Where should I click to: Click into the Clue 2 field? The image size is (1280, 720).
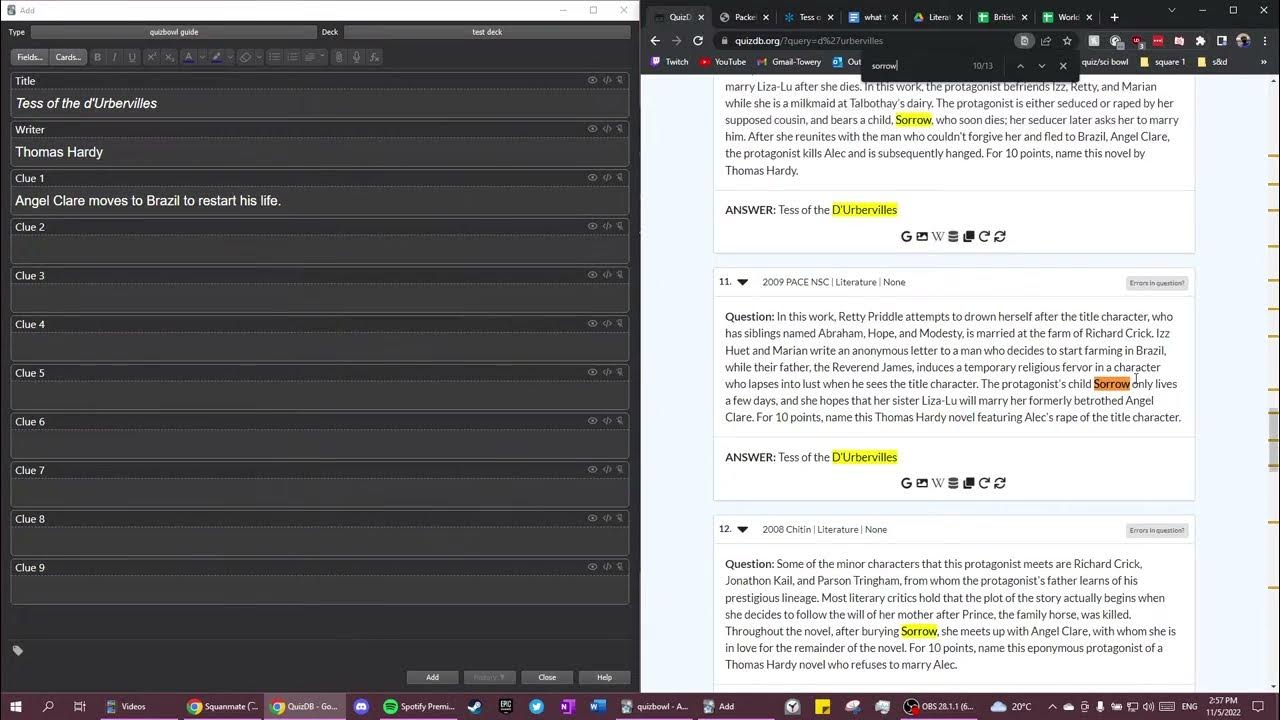[320, 249]
